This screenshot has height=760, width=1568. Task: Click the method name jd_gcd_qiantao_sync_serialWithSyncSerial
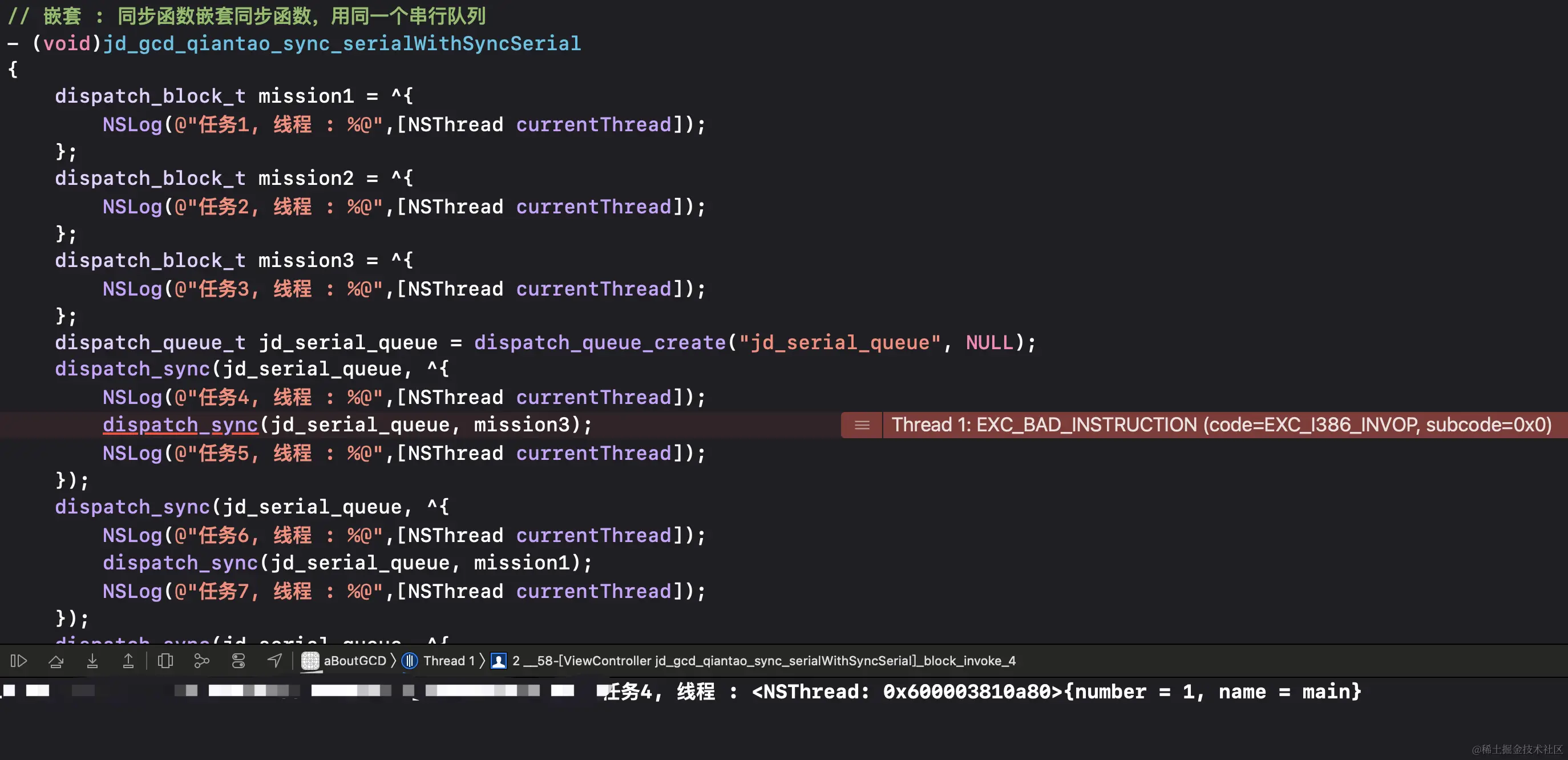pyautogui.click(x=341, y=44)
